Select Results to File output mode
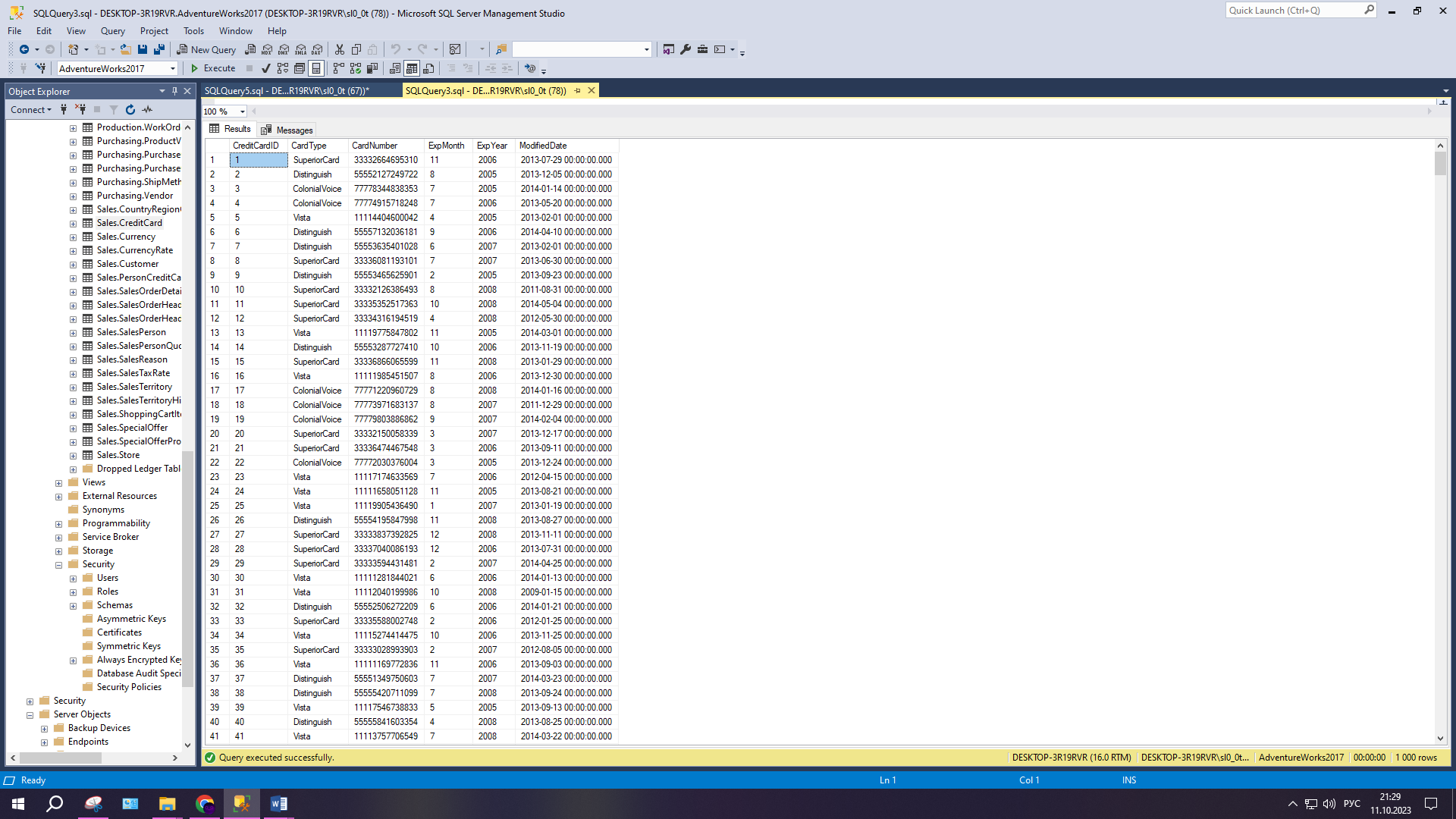Viewport: 1456px width, 819px height. coord(428,68)
